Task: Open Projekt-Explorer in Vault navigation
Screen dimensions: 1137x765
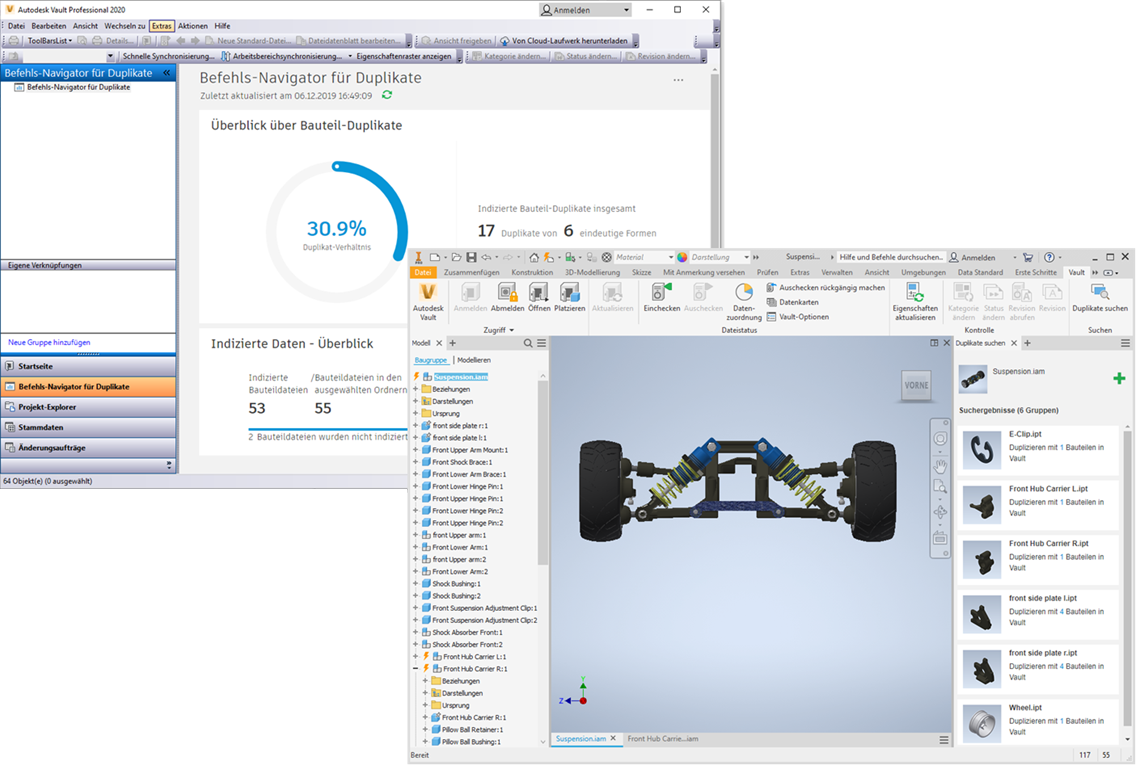Action: pos(88,407)
